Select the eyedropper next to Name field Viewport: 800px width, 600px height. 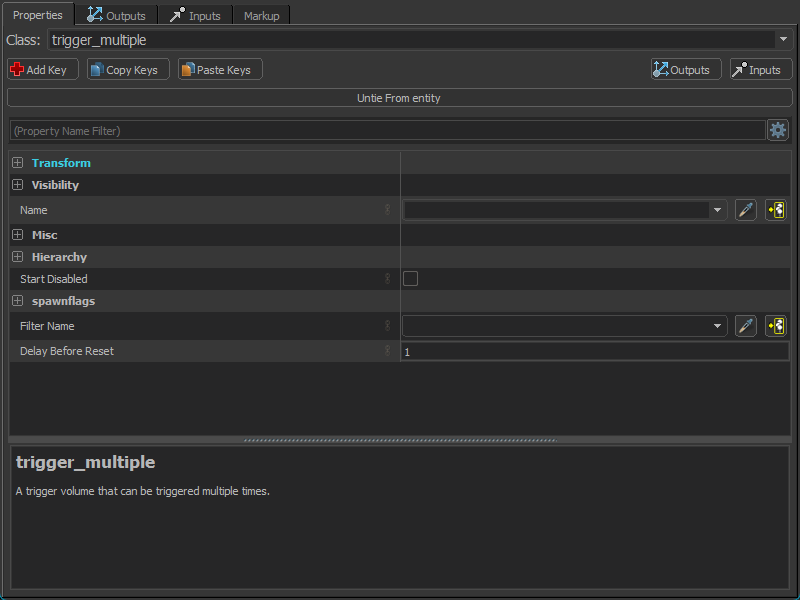click(745, 210)
